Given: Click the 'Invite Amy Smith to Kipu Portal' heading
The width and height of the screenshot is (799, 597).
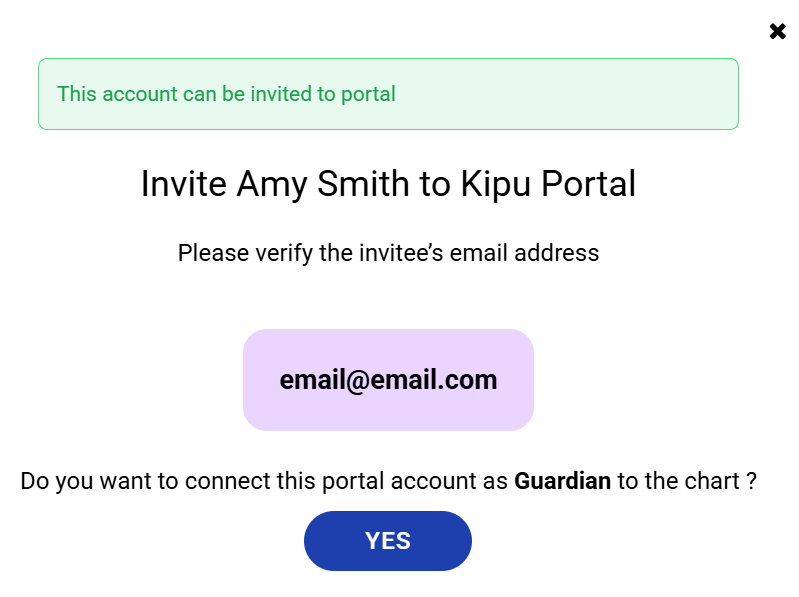Looking at the screenshot, I should click(388, 185).
